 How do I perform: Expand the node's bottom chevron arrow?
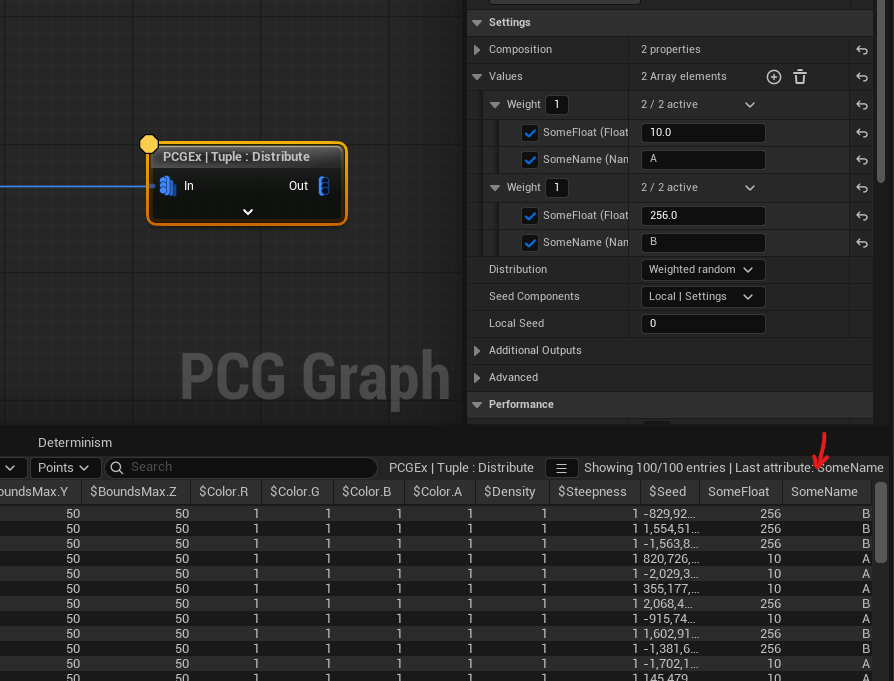[x=248, y=212]
